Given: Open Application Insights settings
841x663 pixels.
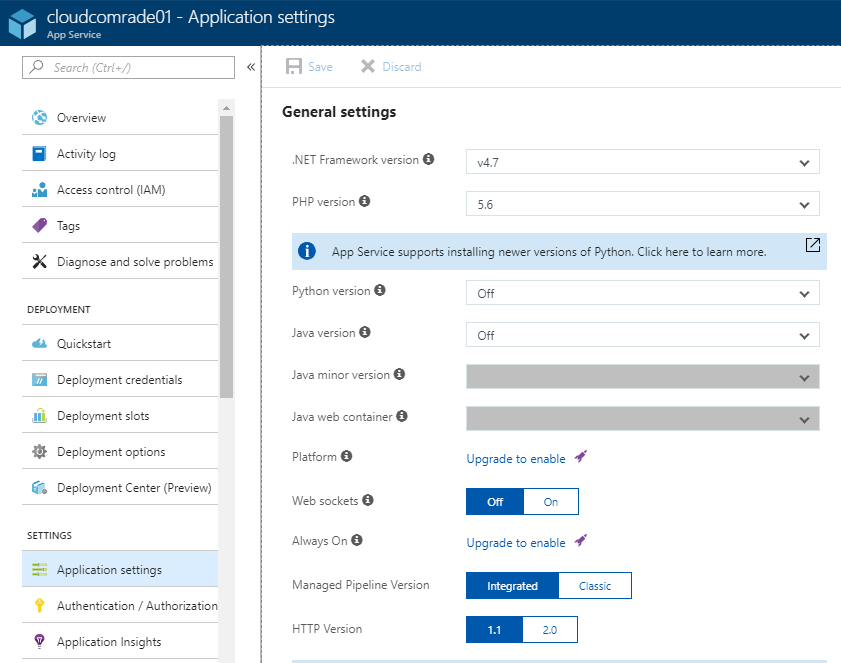Looking at the screenshot, I should click(x=120, y=642).
